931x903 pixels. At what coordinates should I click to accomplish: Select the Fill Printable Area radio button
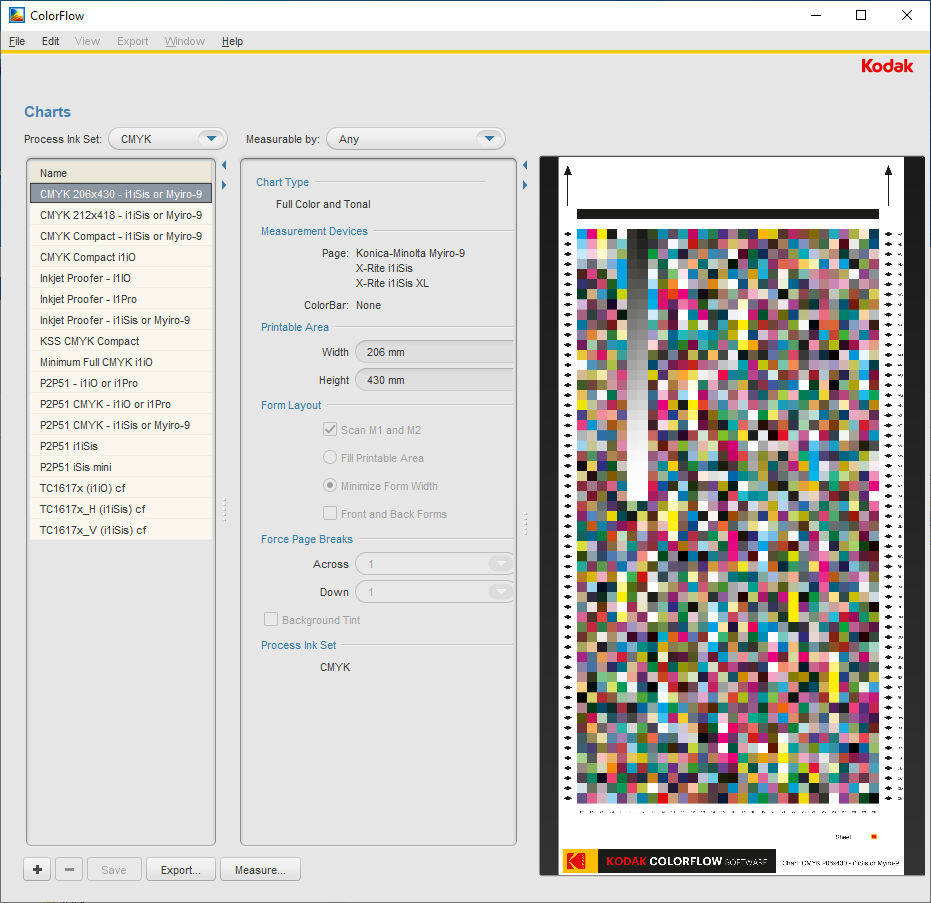point(330,458)
